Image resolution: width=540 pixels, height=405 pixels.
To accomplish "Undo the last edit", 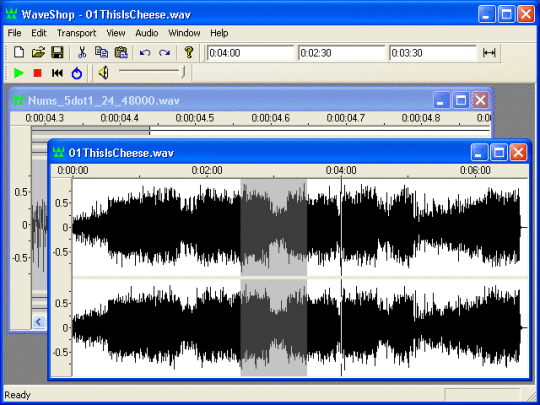I will pyautogui.click(x=145, y=53).
